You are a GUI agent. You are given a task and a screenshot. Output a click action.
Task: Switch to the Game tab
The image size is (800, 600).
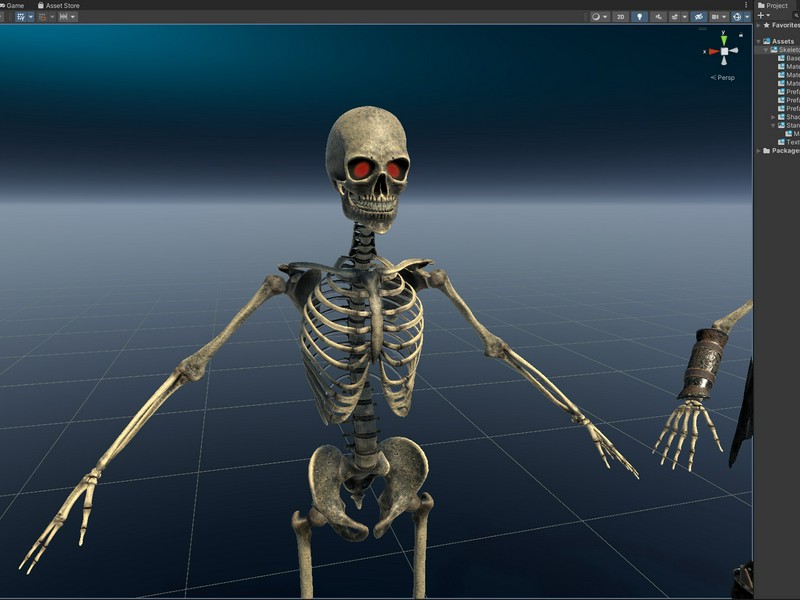[x=12, y=5]
